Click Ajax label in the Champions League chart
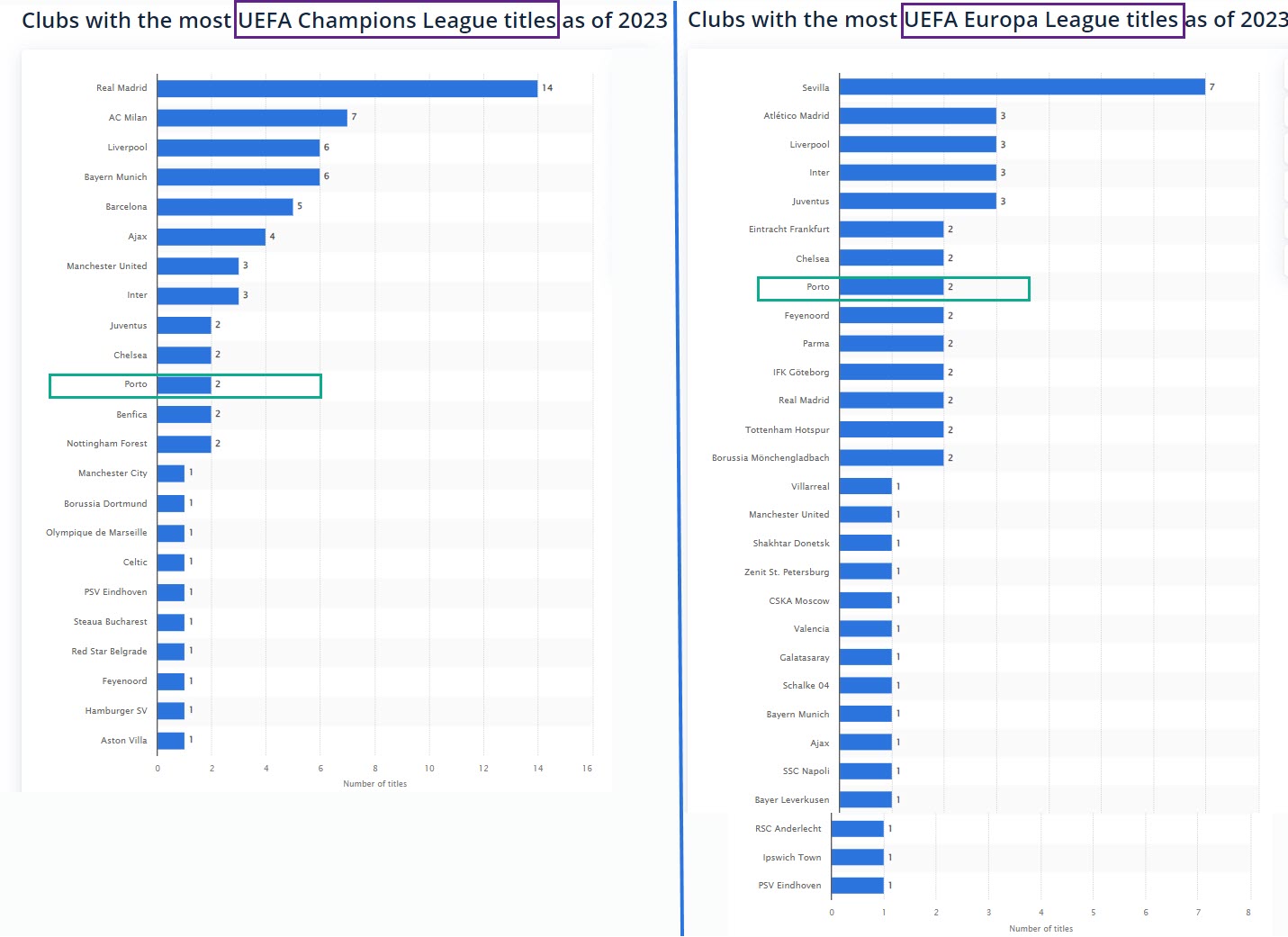 [138, 237]
